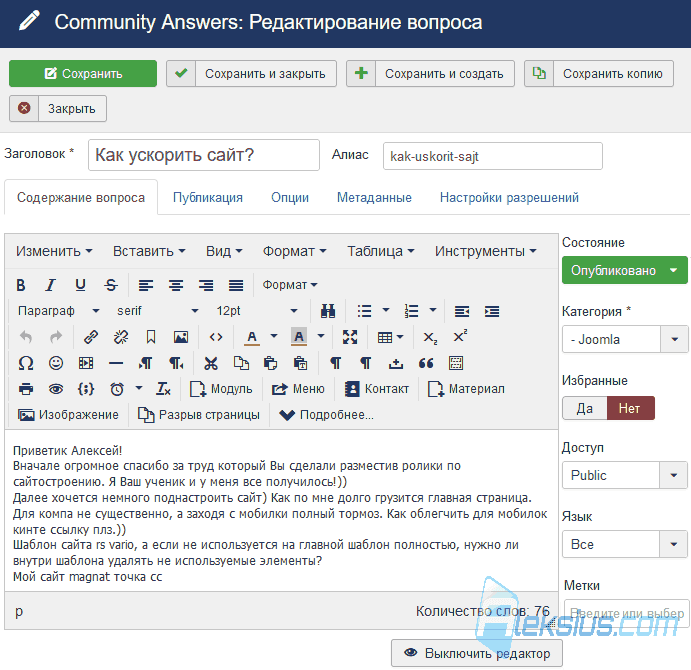Insert an anchor bookmark
The height and width of the screenshot is (670, 691).
[x=151, y=337]
